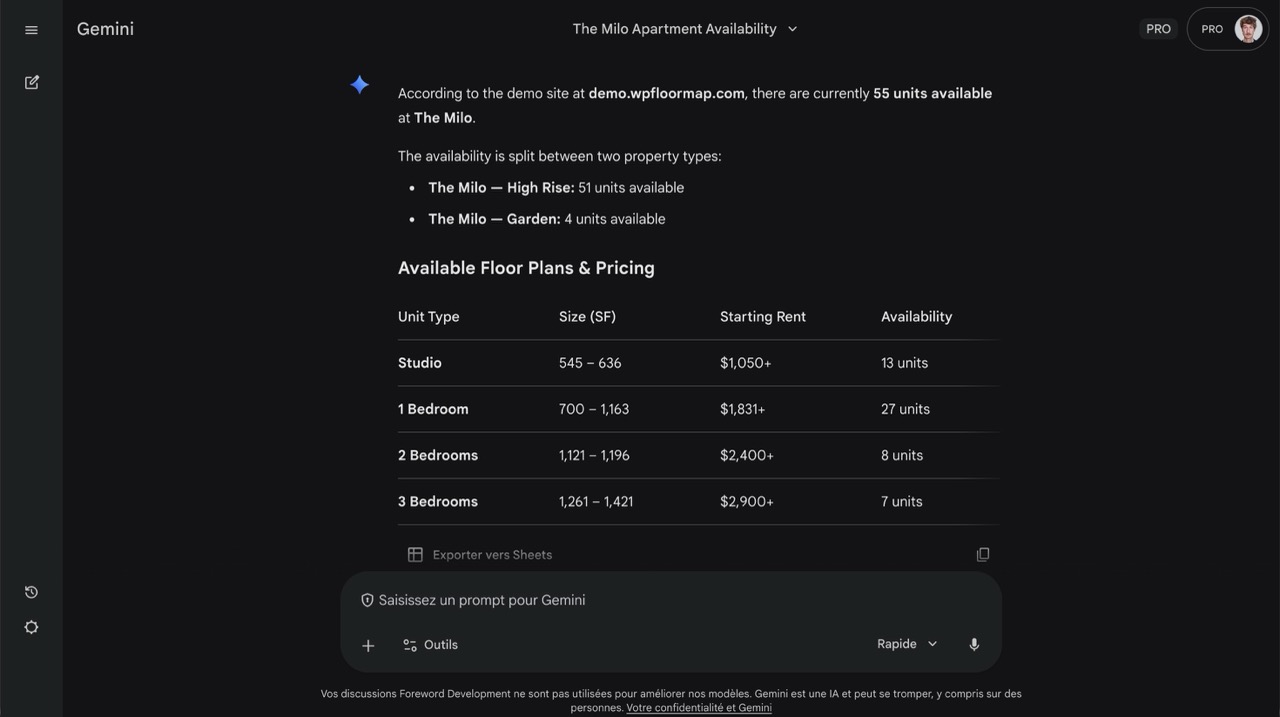
Task: Open the sidebar hamburger menu
Action: click(x=30, y=29)
